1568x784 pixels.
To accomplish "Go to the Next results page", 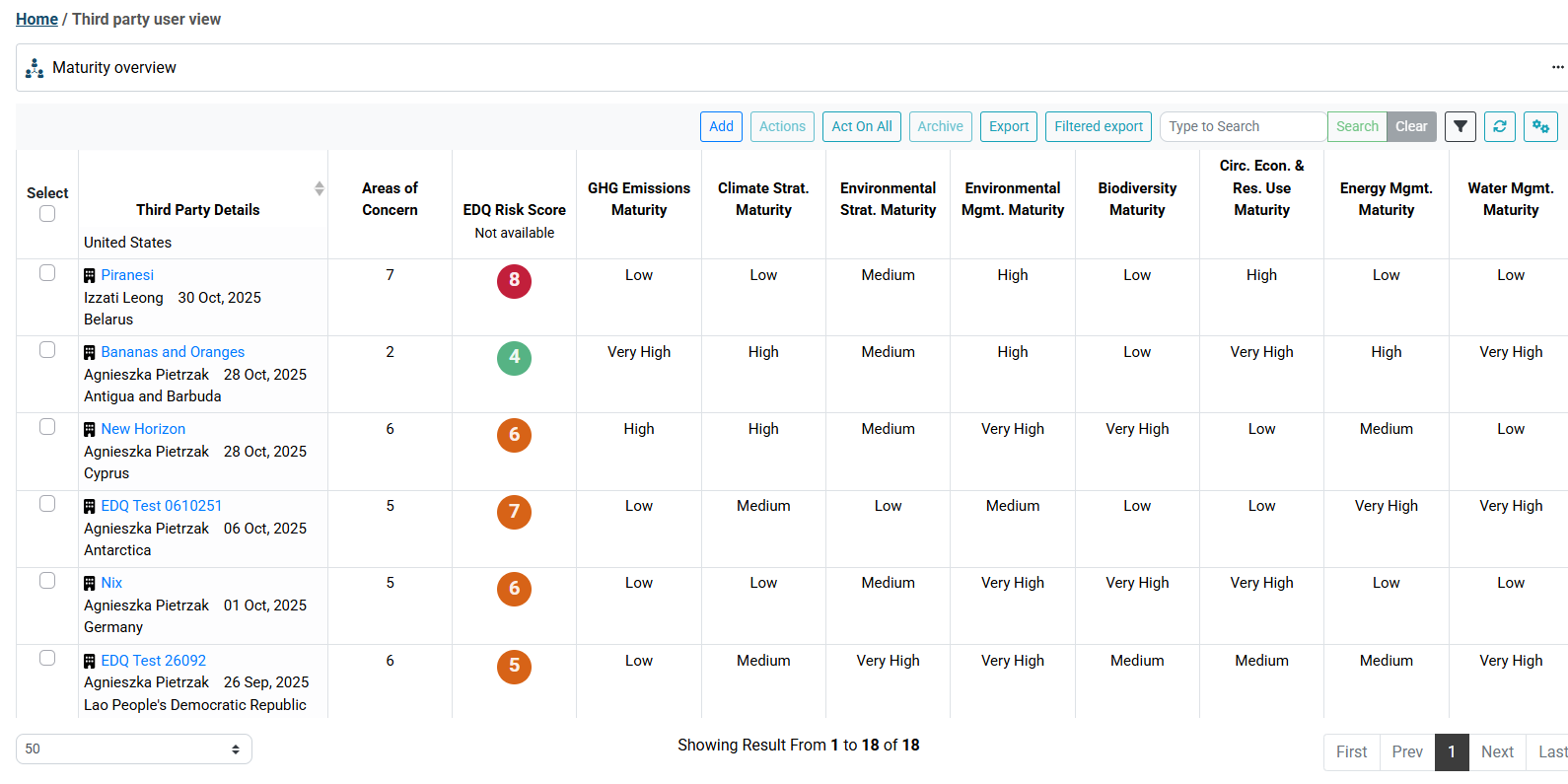I will tap(1496, 752).
